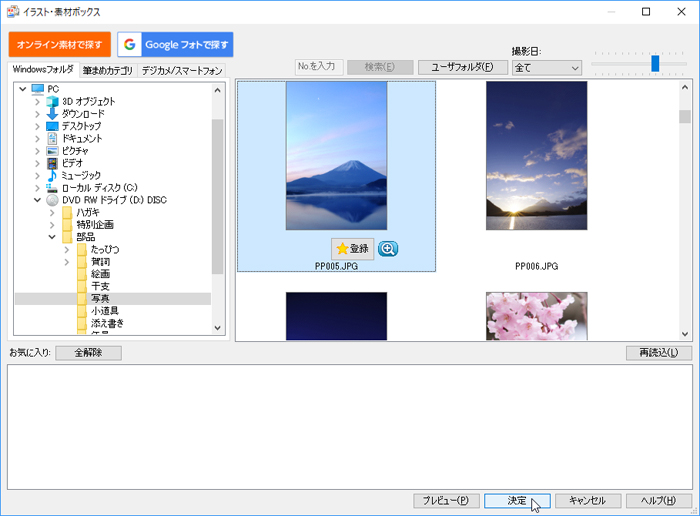Select the PP006.JPG sunrise thumbnail
Image resolution: width=700 pixels, height=516 pixels.
(x=536, y=156)
